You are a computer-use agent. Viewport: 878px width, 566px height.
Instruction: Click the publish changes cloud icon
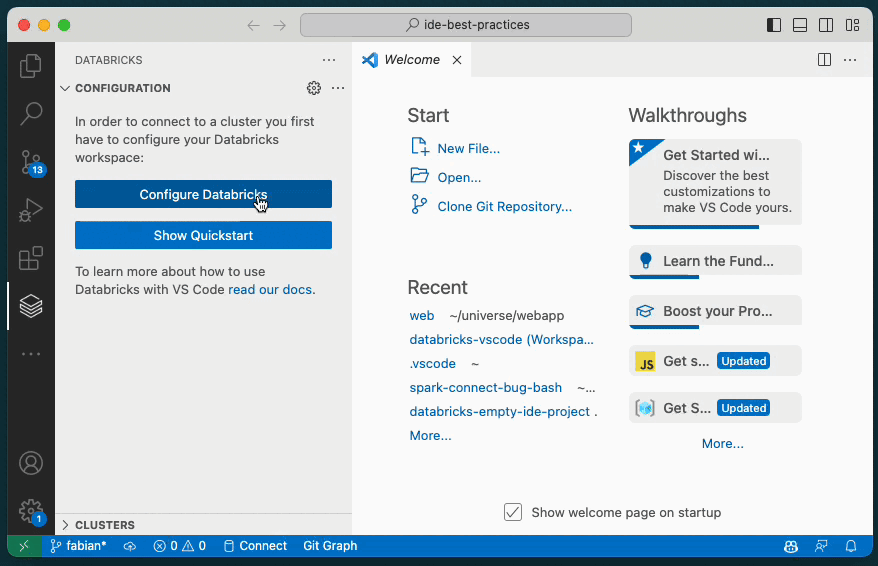[x=130, y=546]
